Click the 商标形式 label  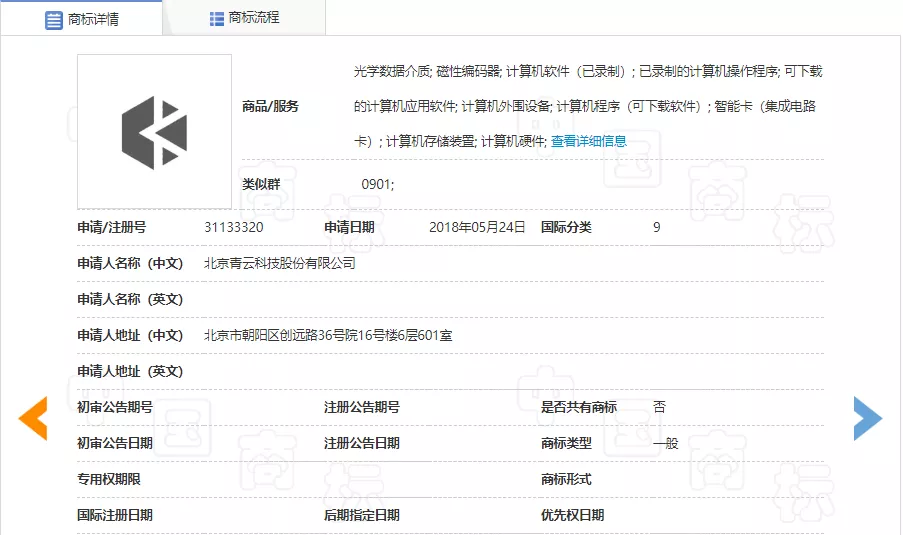[566, 479]
